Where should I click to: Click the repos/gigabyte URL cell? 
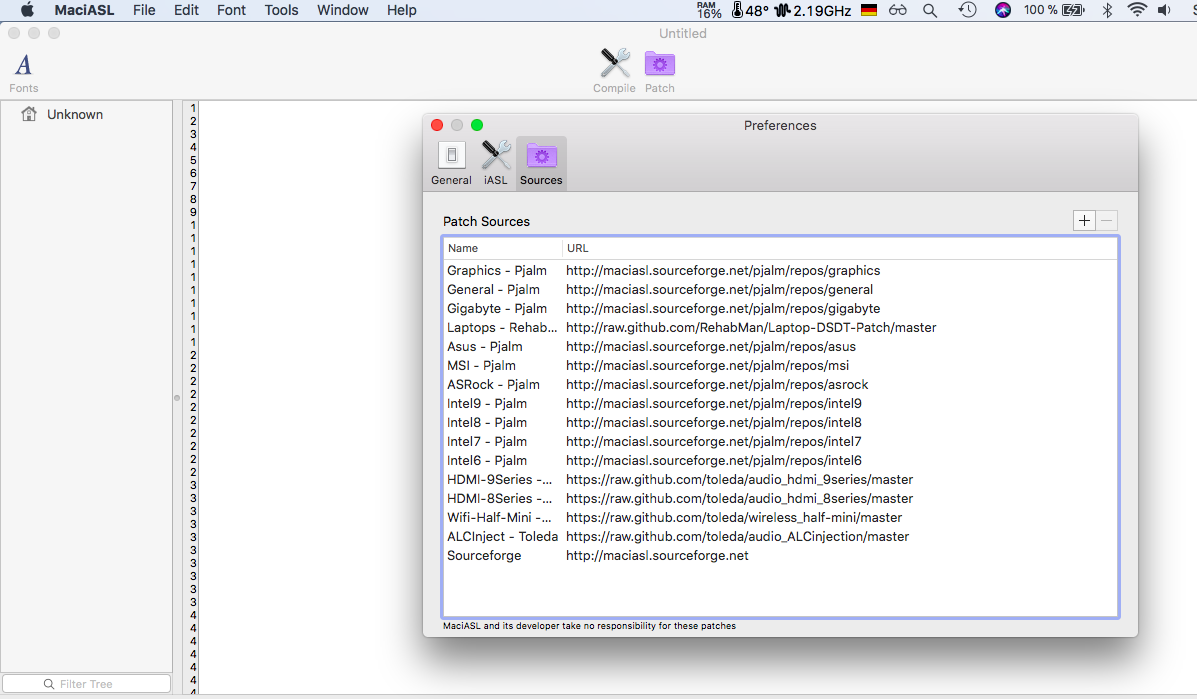(723, 308)
